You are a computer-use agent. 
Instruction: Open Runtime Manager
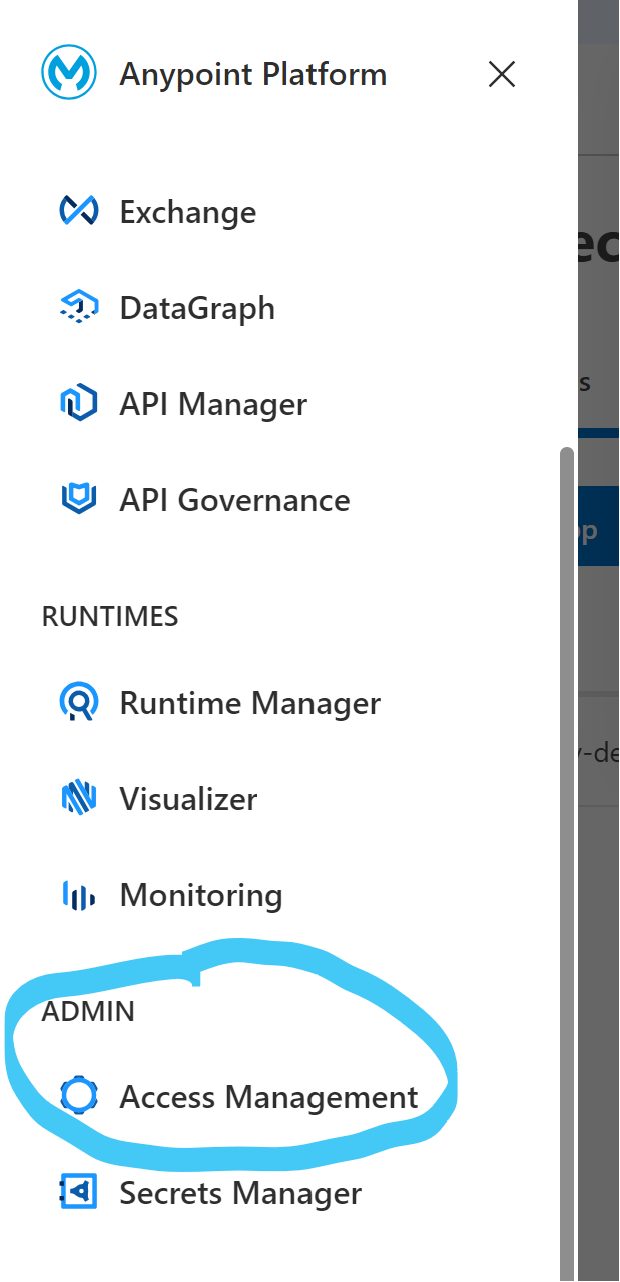coord(250,703)
